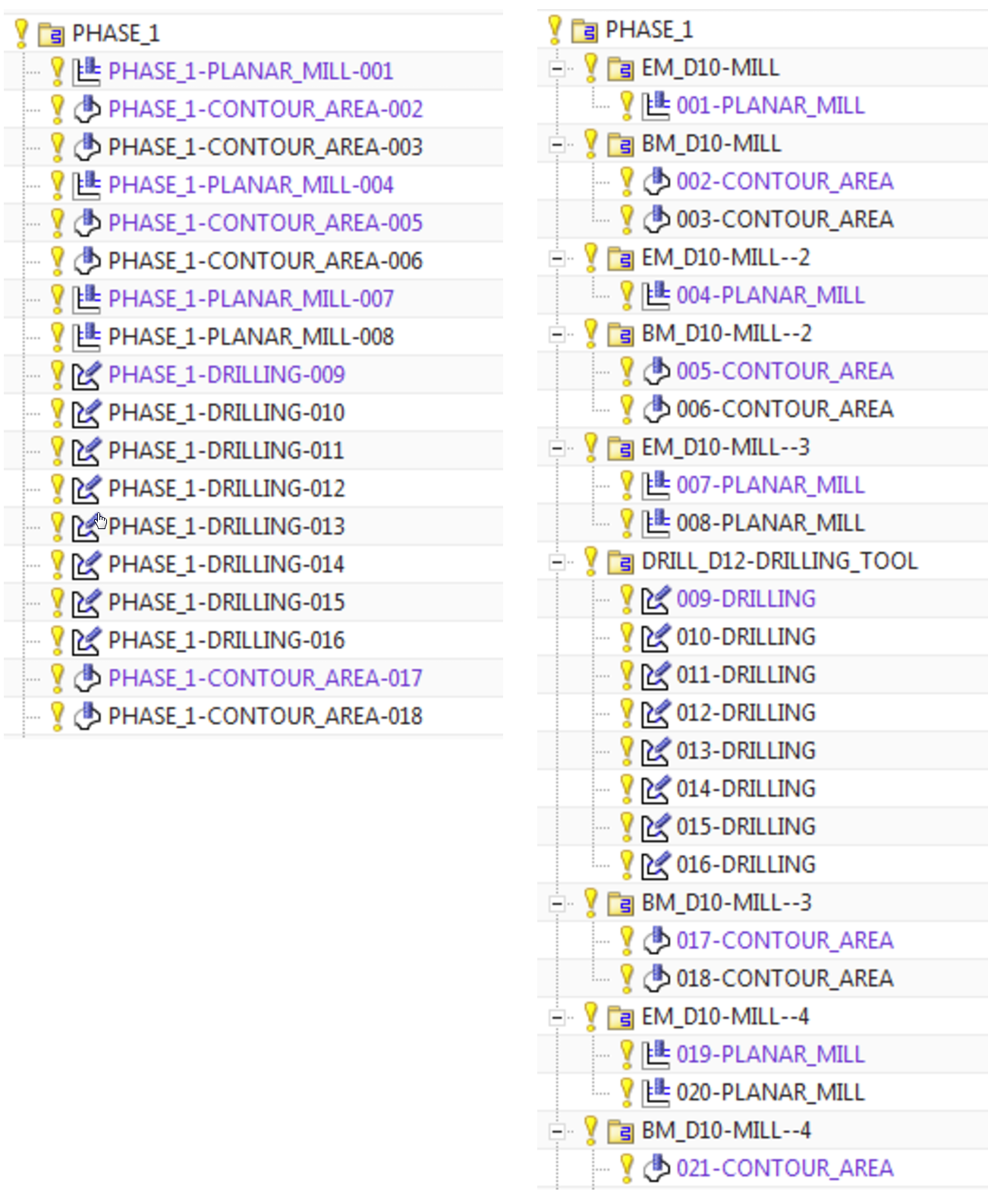Select the EM_D10-MILL--4 group label
This screenshot has height=1204, width=988.
coord(725,1016)
